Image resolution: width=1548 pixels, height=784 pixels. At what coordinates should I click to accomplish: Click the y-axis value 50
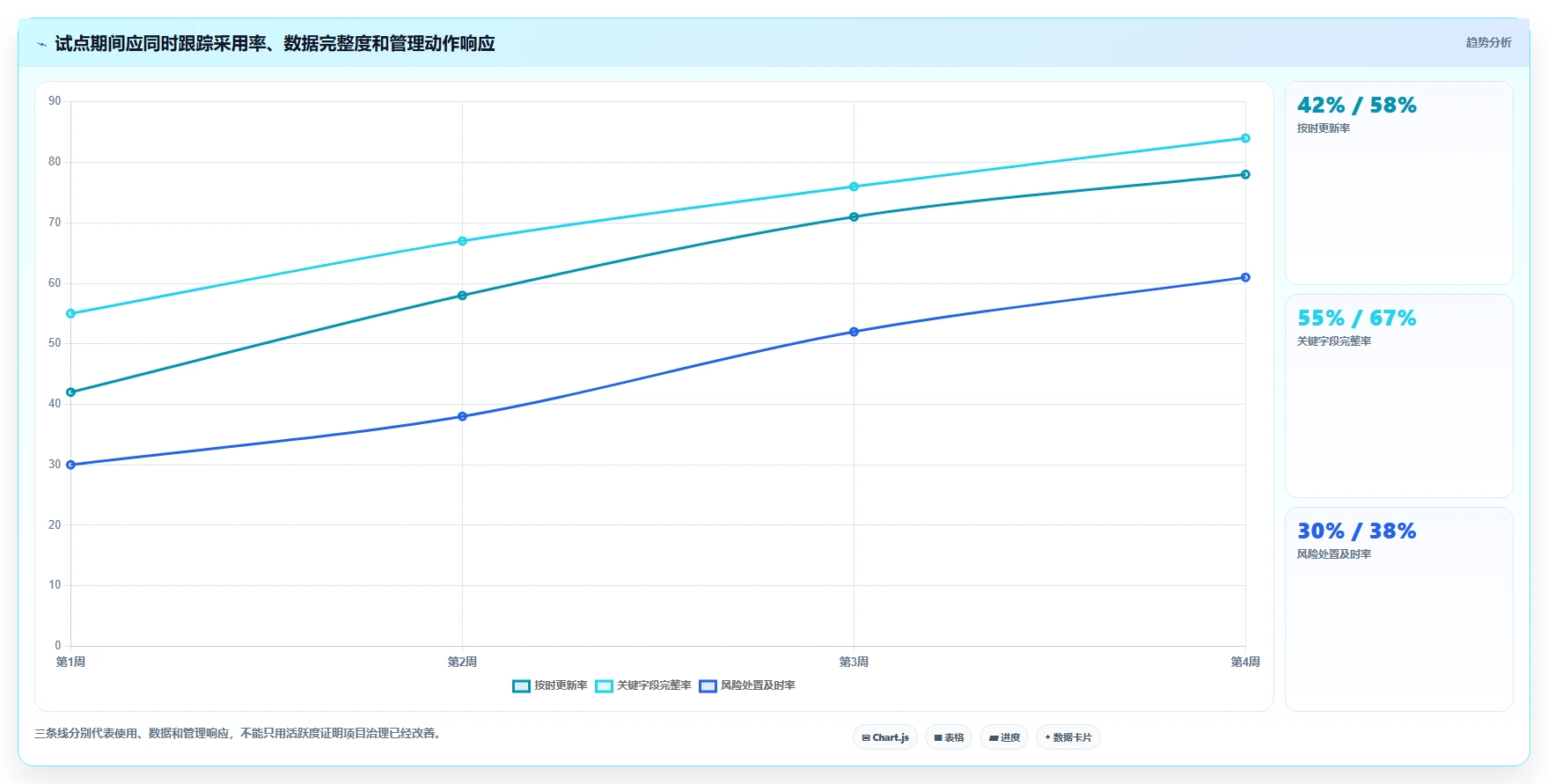pos(55,343)
